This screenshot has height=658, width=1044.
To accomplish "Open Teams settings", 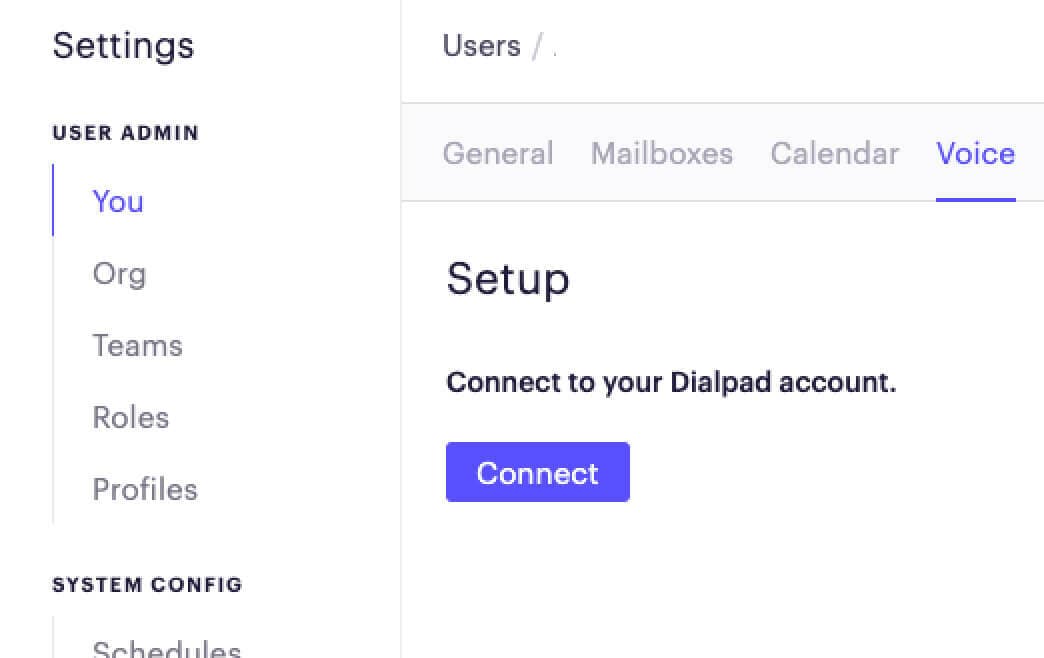I will point(137,346).
